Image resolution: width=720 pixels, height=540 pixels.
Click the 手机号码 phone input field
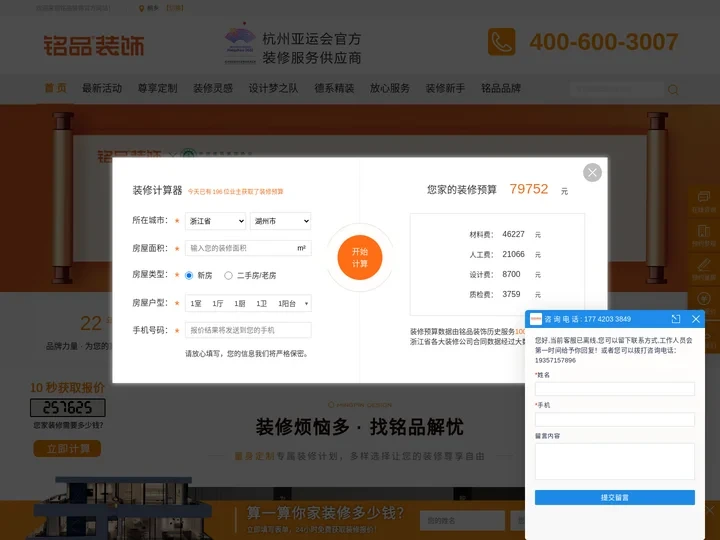click(248, 330)
